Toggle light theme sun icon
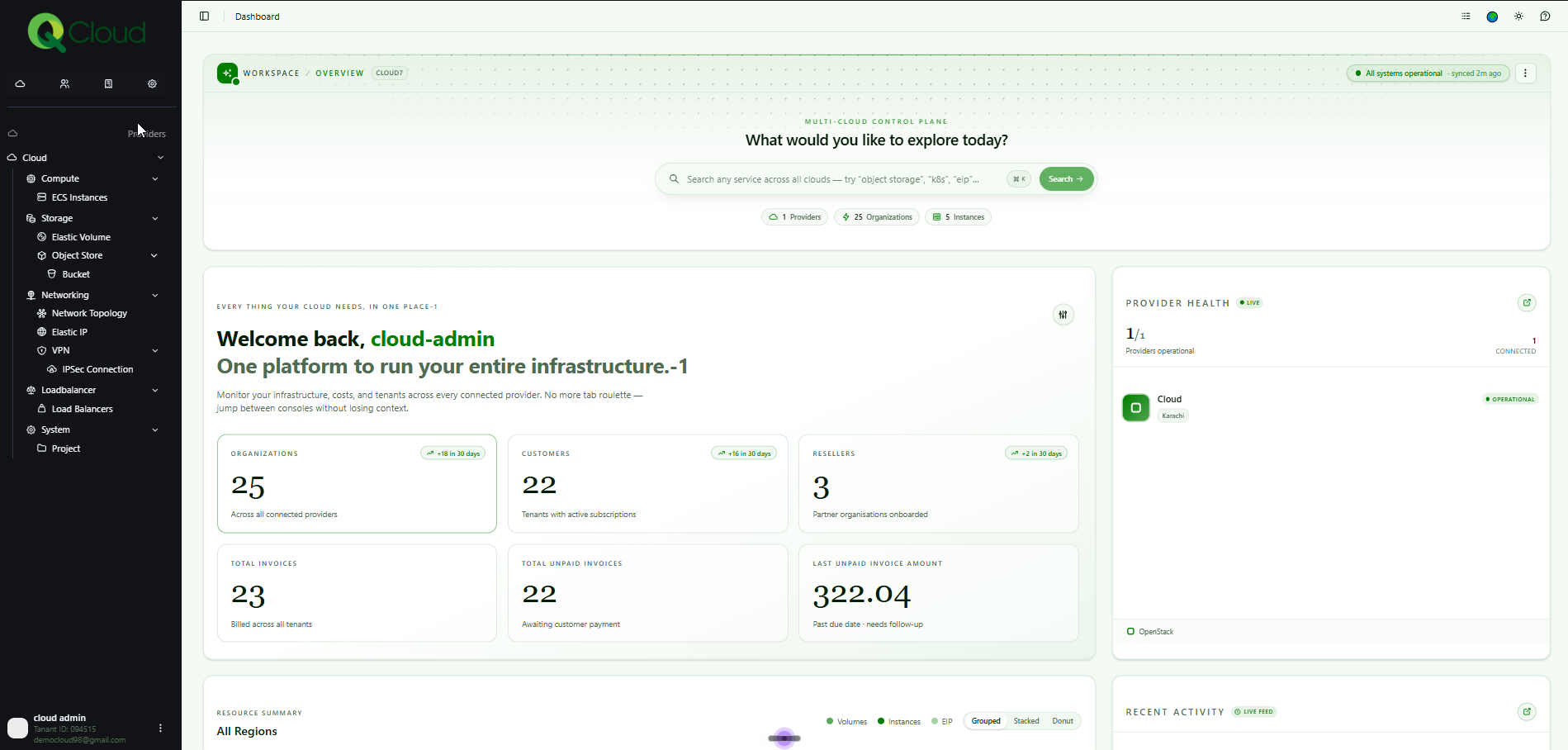1568x750 pixels. (1518, 16)
